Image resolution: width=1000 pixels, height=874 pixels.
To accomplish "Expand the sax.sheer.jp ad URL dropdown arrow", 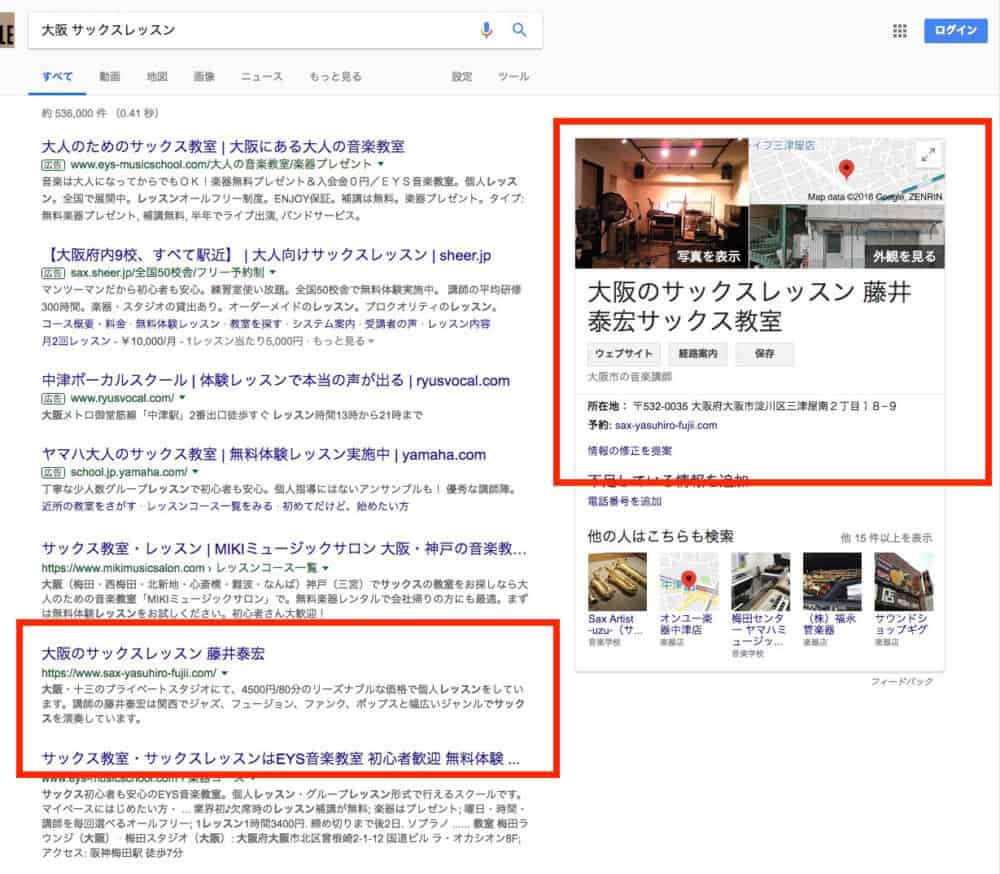I will [x=271, y=272].
